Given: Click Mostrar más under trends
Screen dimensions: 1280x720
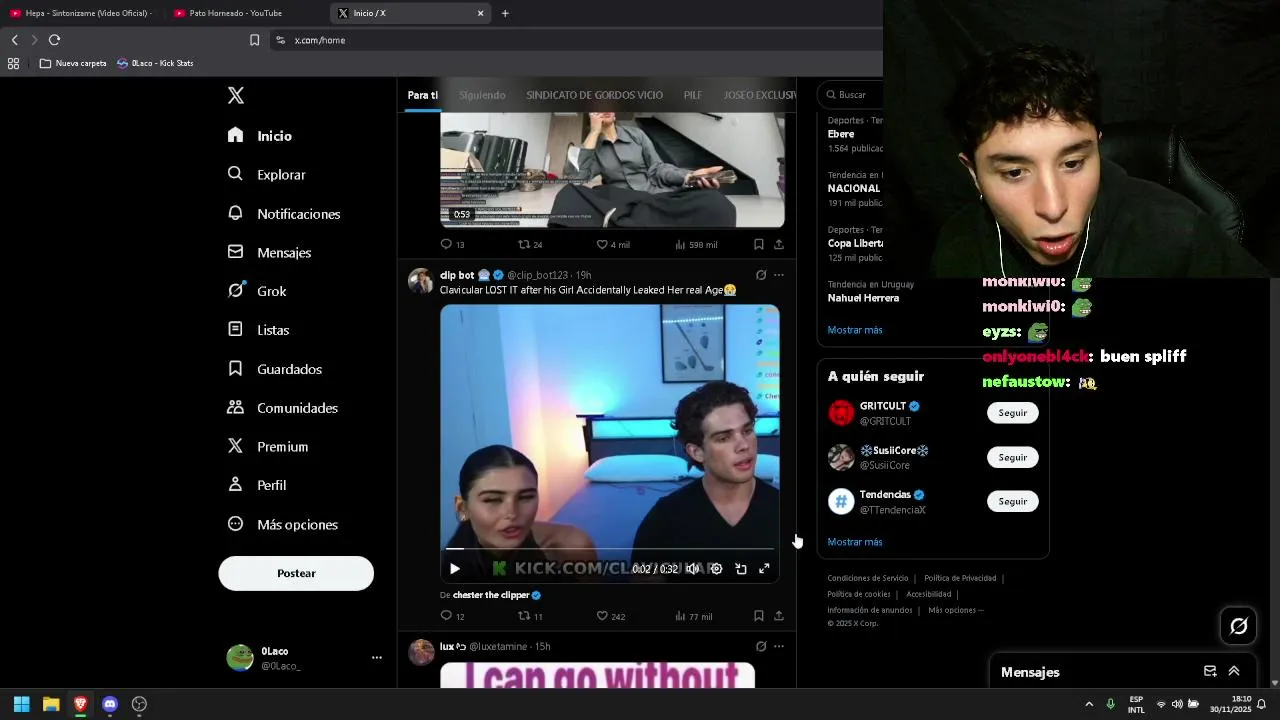Looking at the screenshot, I should tap(855, 330).
